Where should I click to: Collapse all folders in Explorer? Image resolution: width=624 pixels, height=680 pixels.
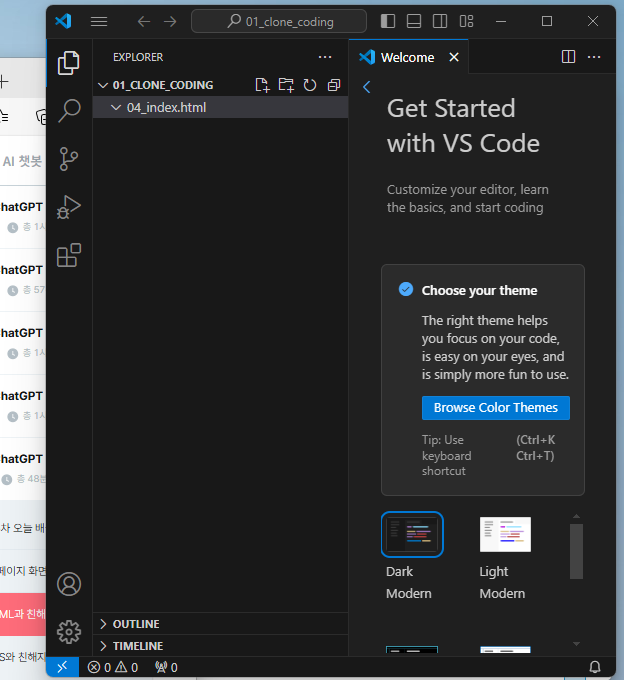tap(333, 85)
